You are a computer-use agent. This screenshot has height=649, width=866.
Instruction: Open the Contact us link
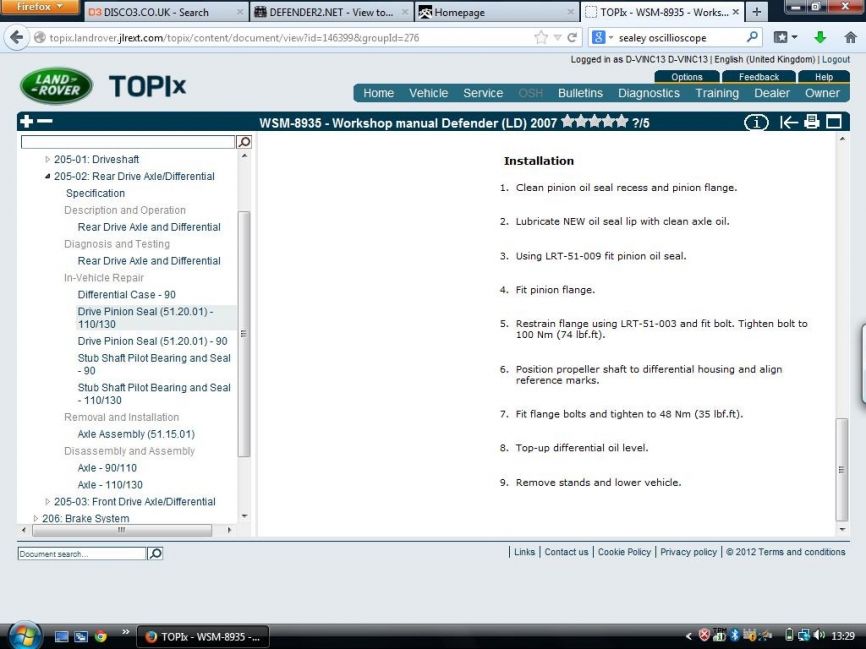tap(566, 552)
